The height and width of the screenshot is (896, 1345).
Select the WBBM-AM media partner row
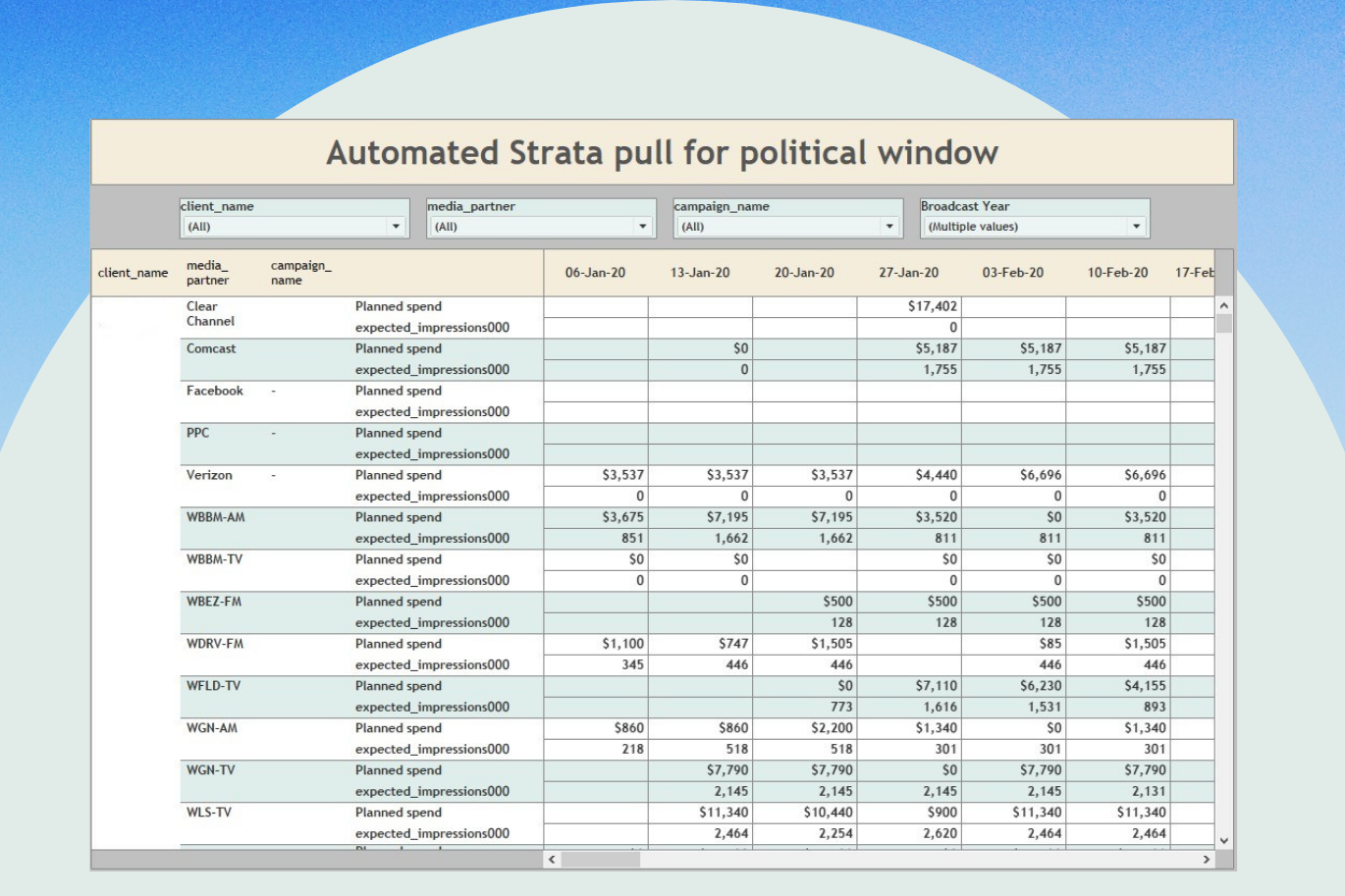[216, 517]
